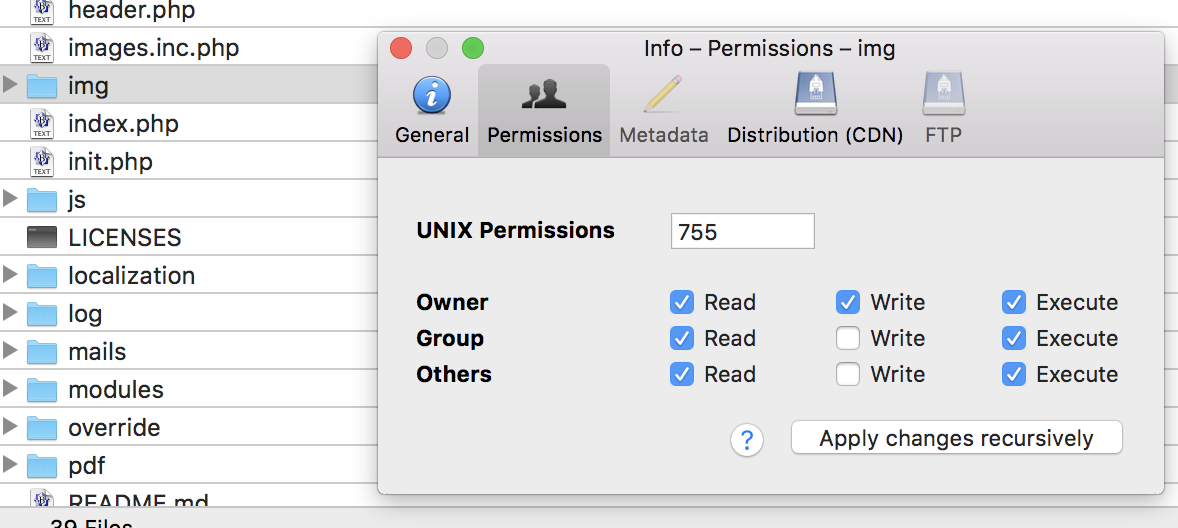Screen dimensions: 1178x528
Task: Click the help question mark icon
Action: [747, 439]
